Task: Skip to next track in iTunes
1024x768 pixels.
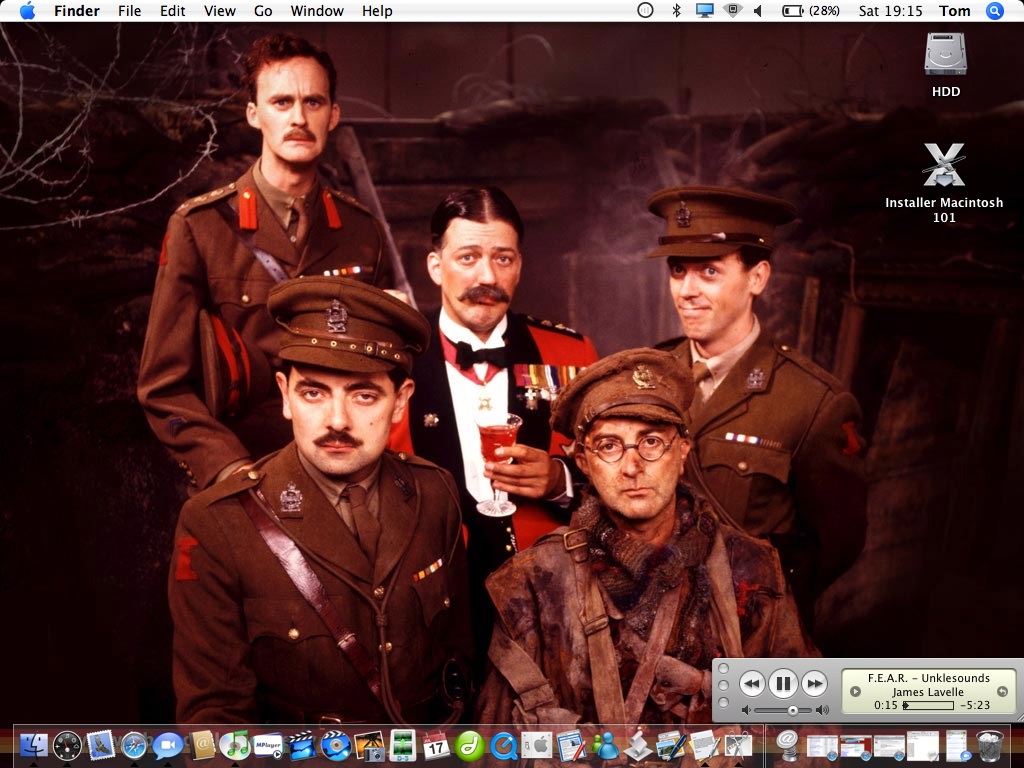Action: [814, 684]
